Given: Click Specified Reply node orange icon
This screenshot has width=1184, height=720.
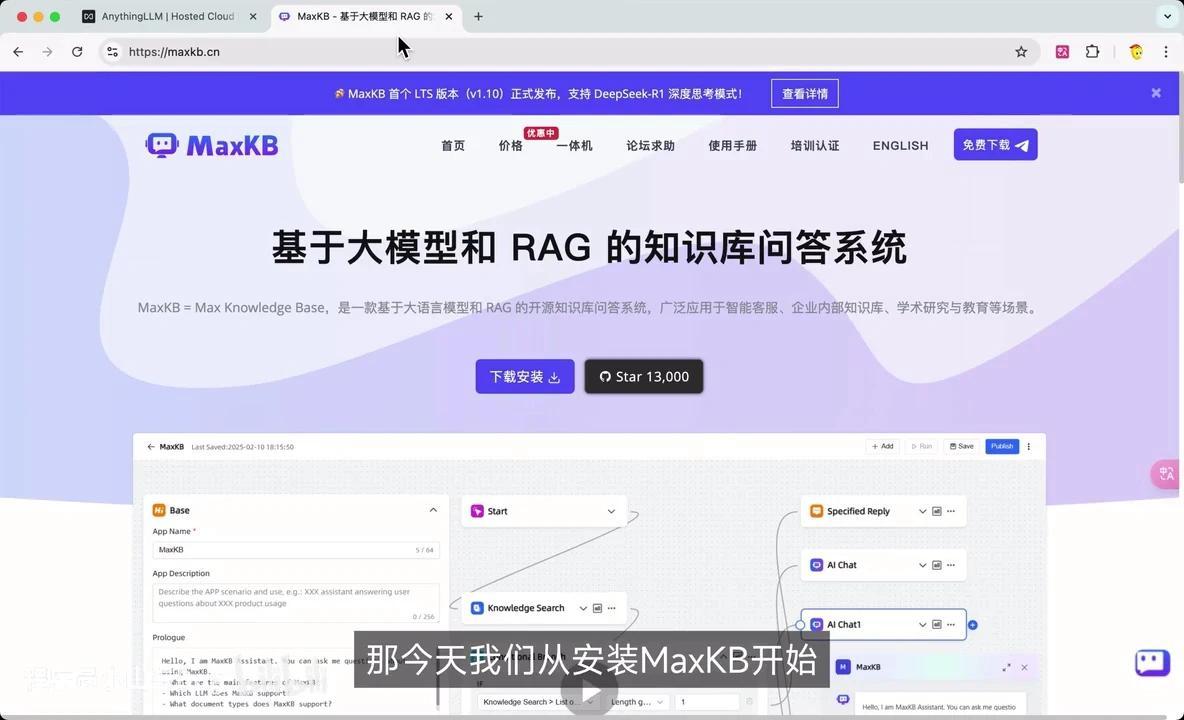Looking at the screenshot, I should click(816, 511).
